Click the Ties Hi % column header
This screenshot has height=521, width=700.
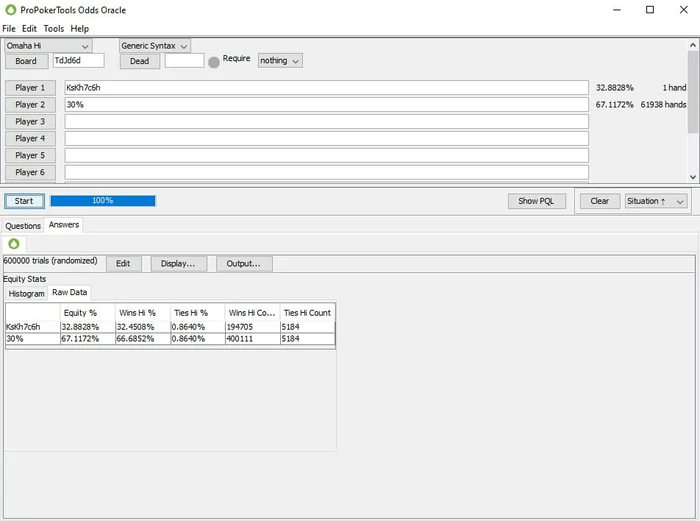[x=198, y=313]
